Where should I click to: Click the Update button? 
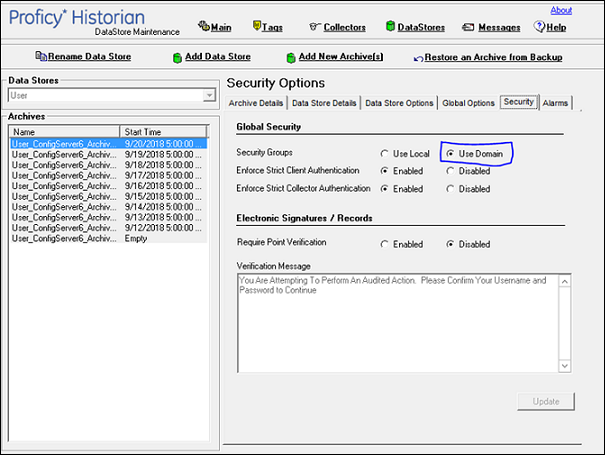tap(546, 401)
